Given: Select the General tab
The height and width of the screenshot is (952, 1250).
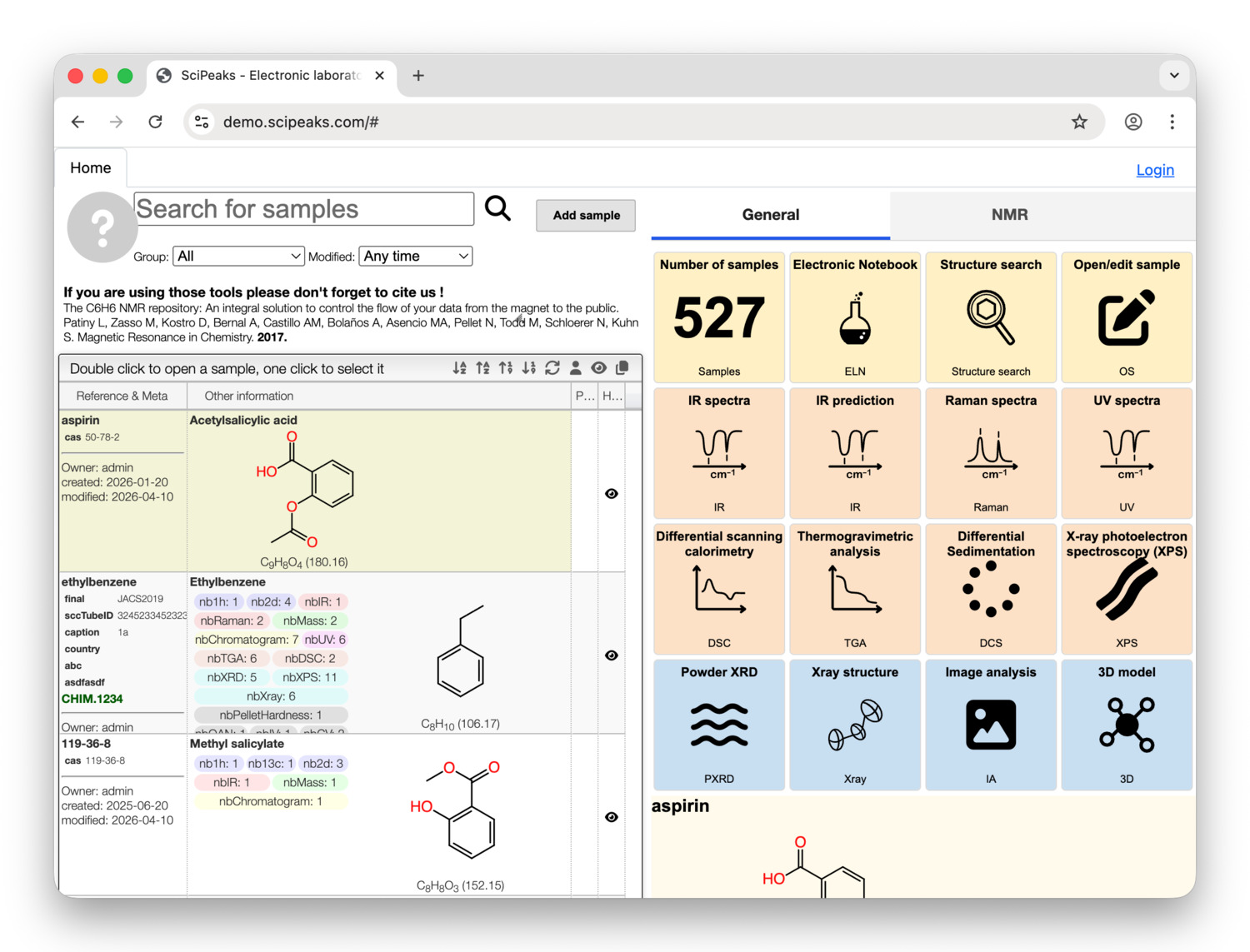Looking at the screenshot, I should [770, 215].
